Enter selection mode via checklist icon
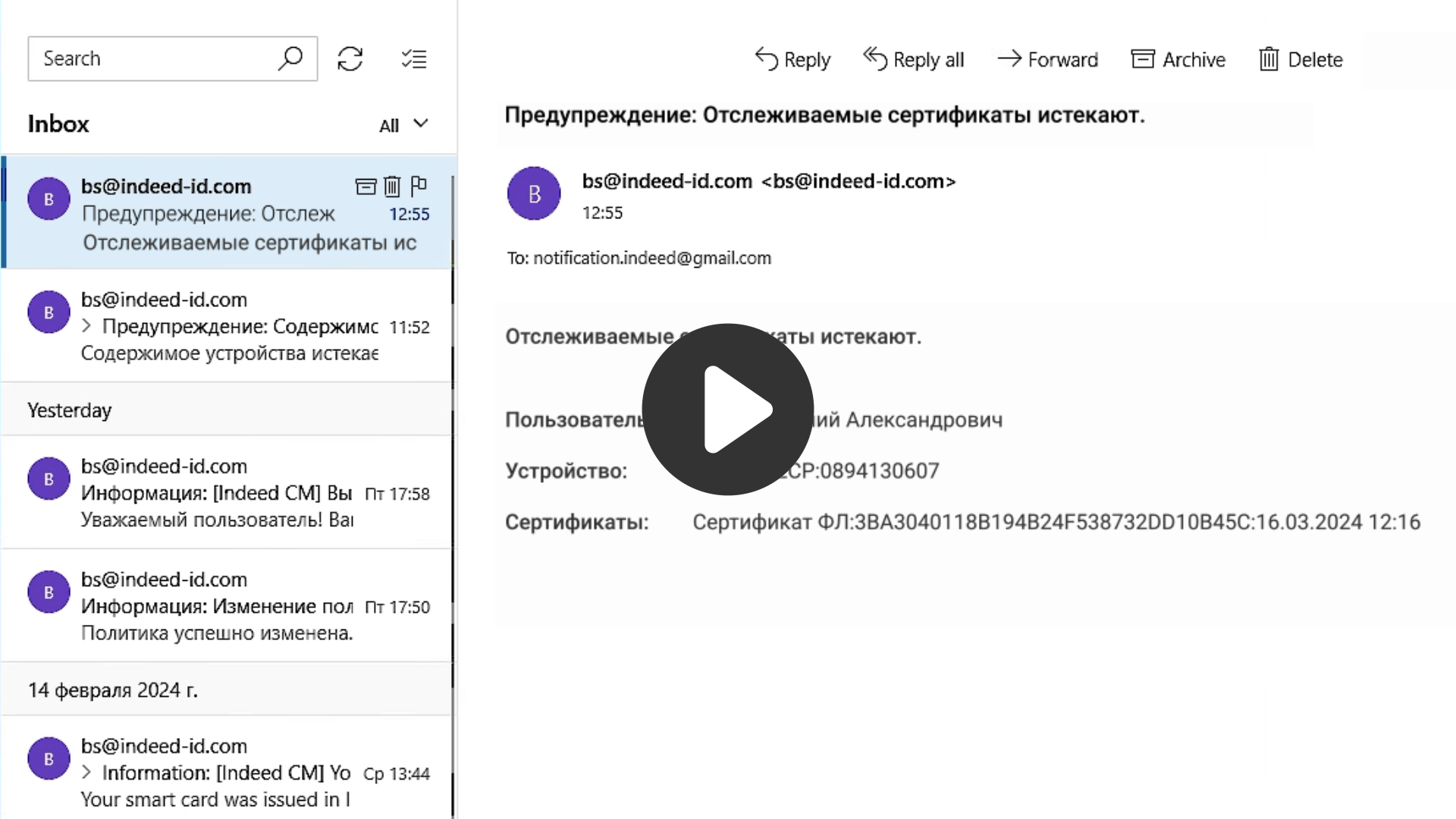The height and width of the screenshot is (819, 1456). point(414,59)
